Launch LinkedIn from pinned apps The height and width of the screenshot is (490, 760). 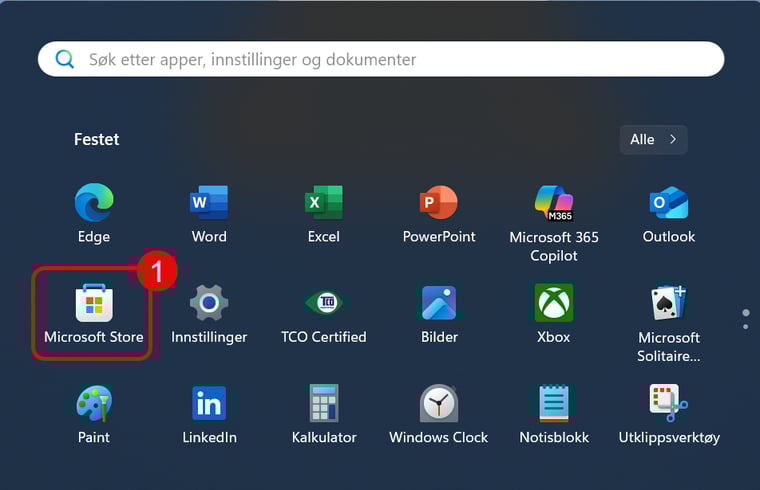pos(209,414)
